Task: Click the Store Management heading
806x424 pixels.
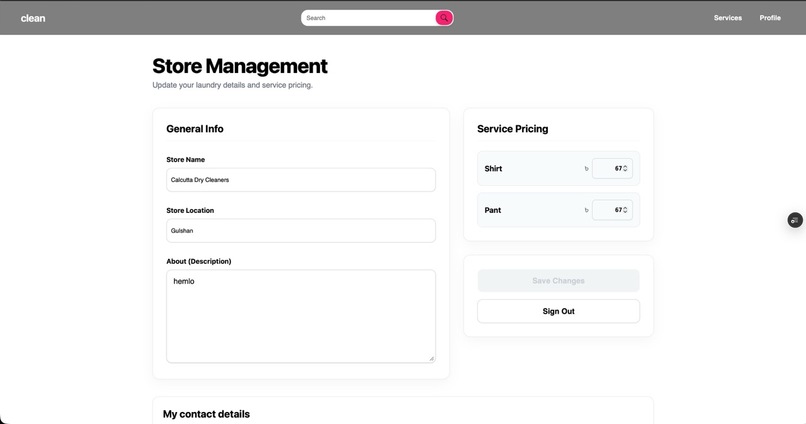Action: [x=240, y=66]
